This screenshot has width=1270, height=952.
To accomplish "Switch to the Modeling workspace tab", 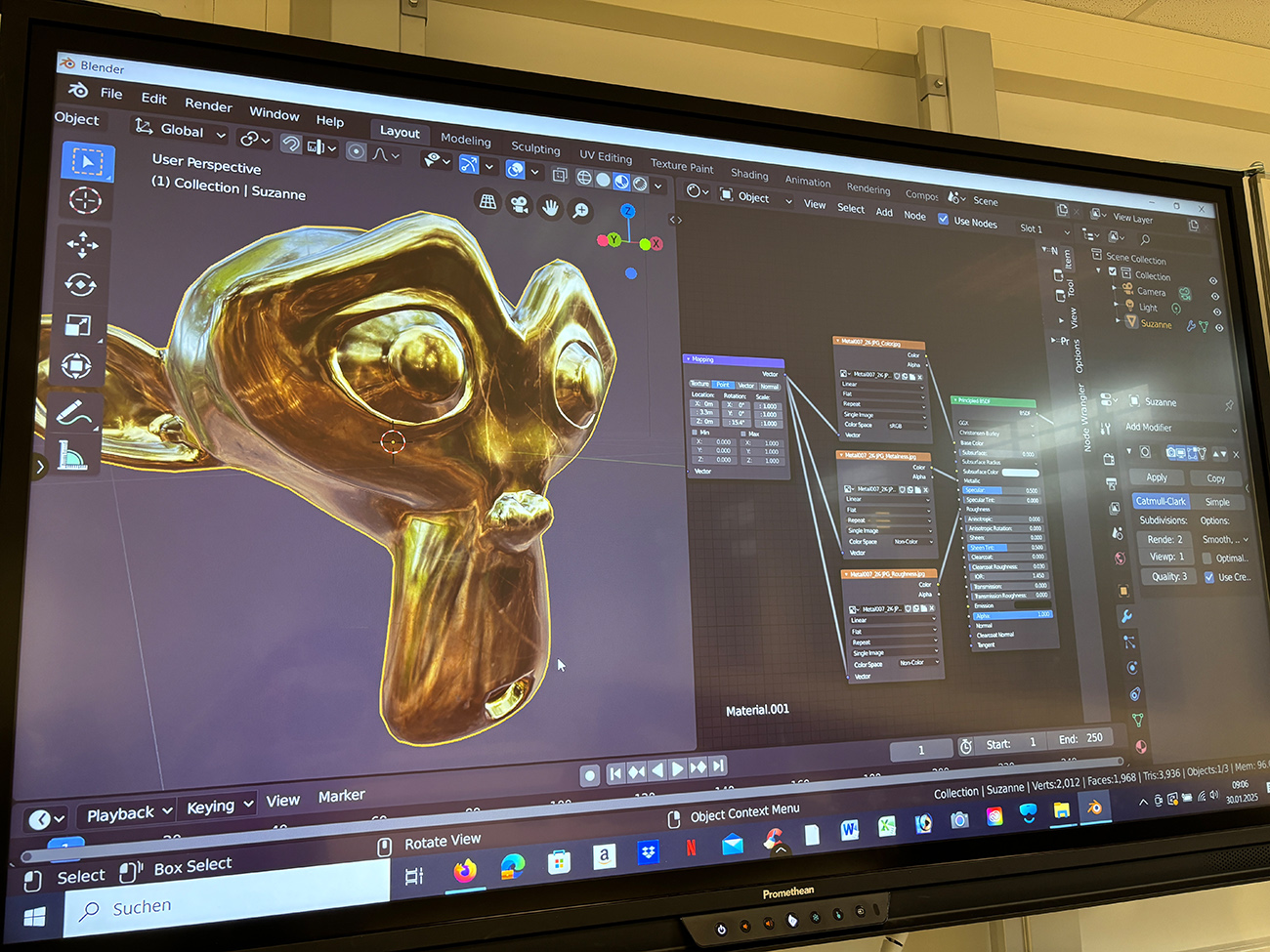I will pyautogui.click(x=466, y=140).
